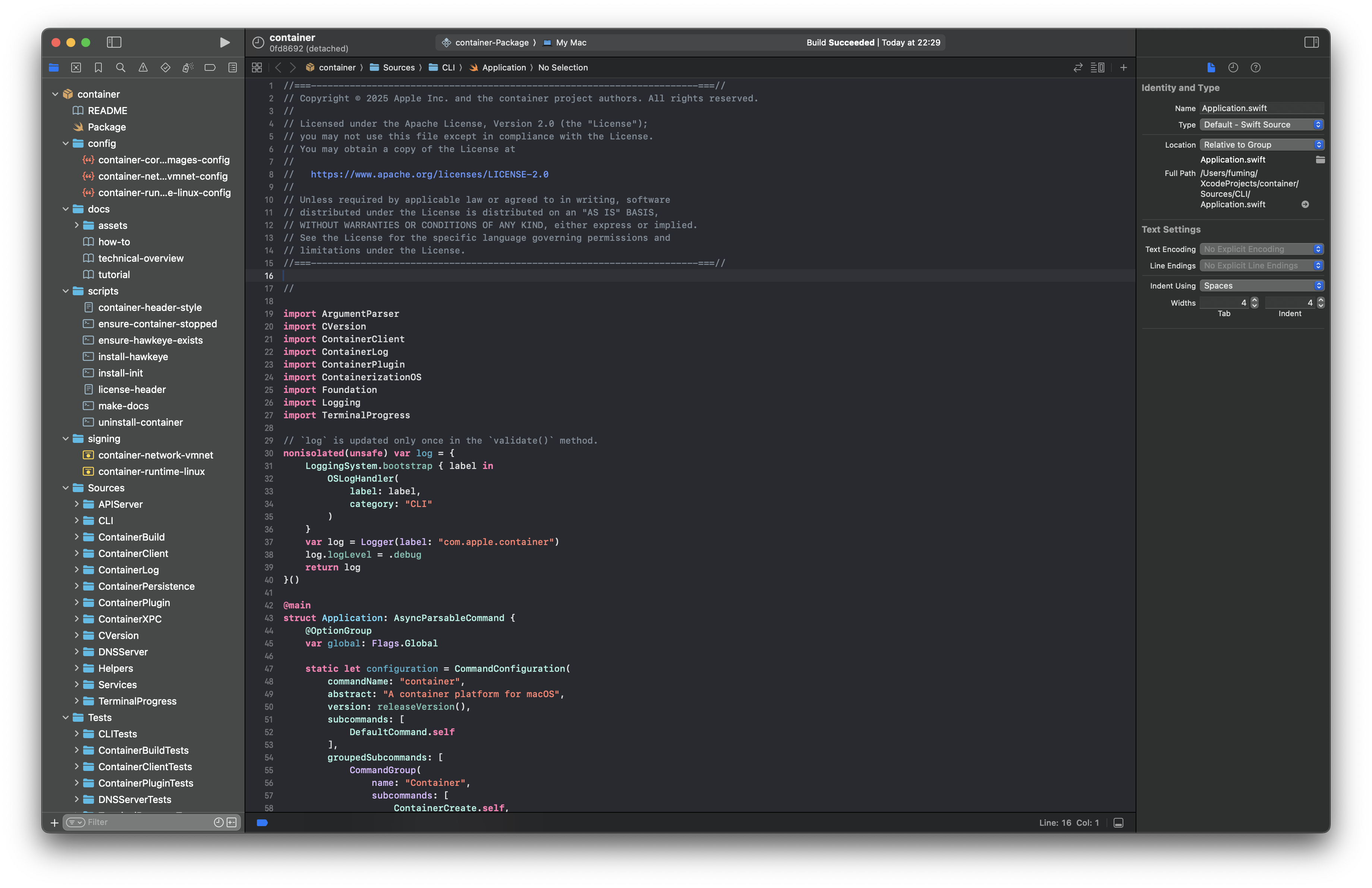Collapse the scripts folder
The height and width of the screenshot is (888, 1372).
66,291
